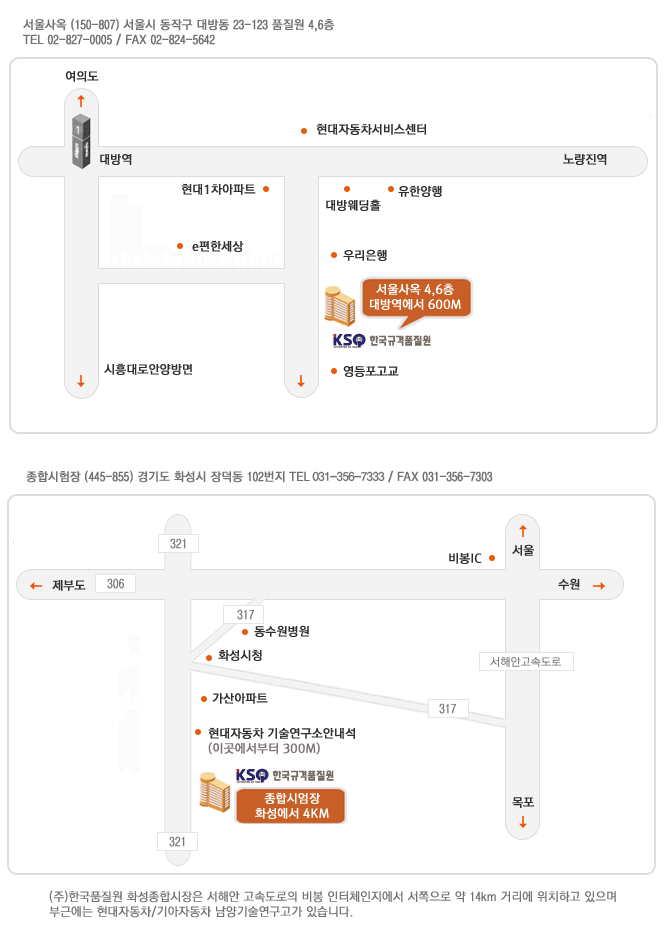The height and width of the screenshot is (940, 667).
Task: Click the orange test site building icon
Action: click(x=215, y=792)
